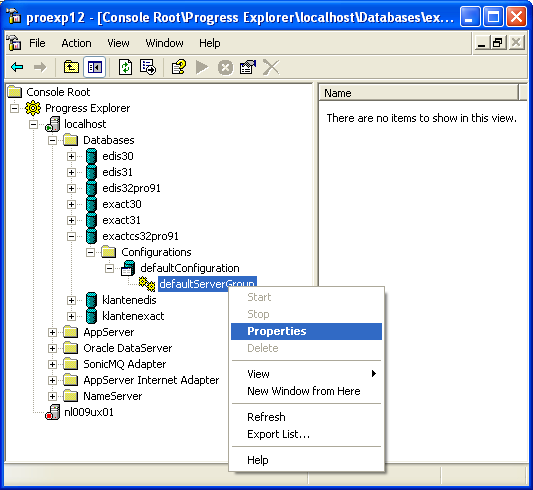Click the edis31 database cylinder icon
This screenshot has width=533, height=490.
coord(91,172)
